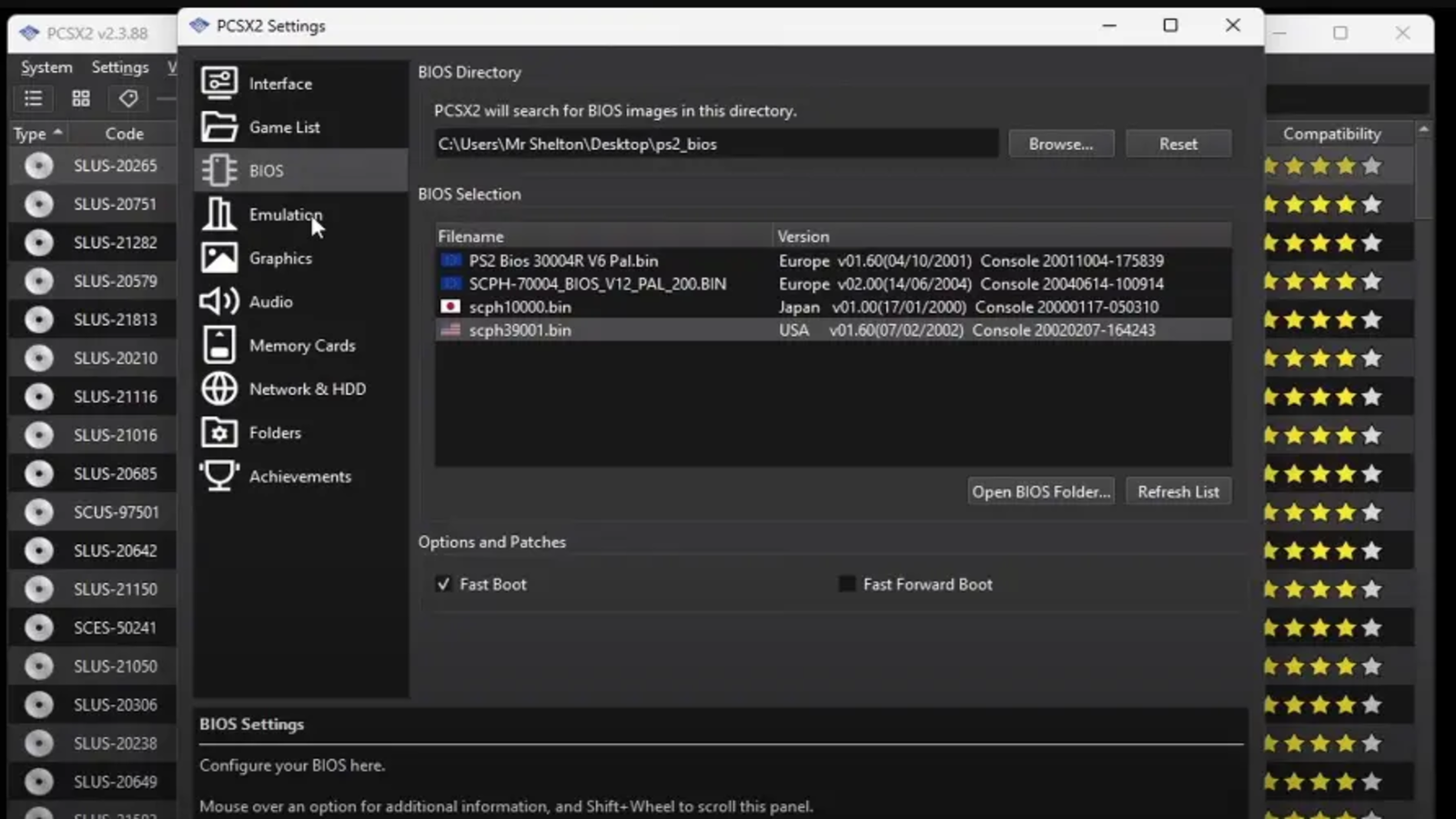This screenshot has width=1456, height=819.
Task: Open Network & HDD globe icon
Action: tap(219, 389)
